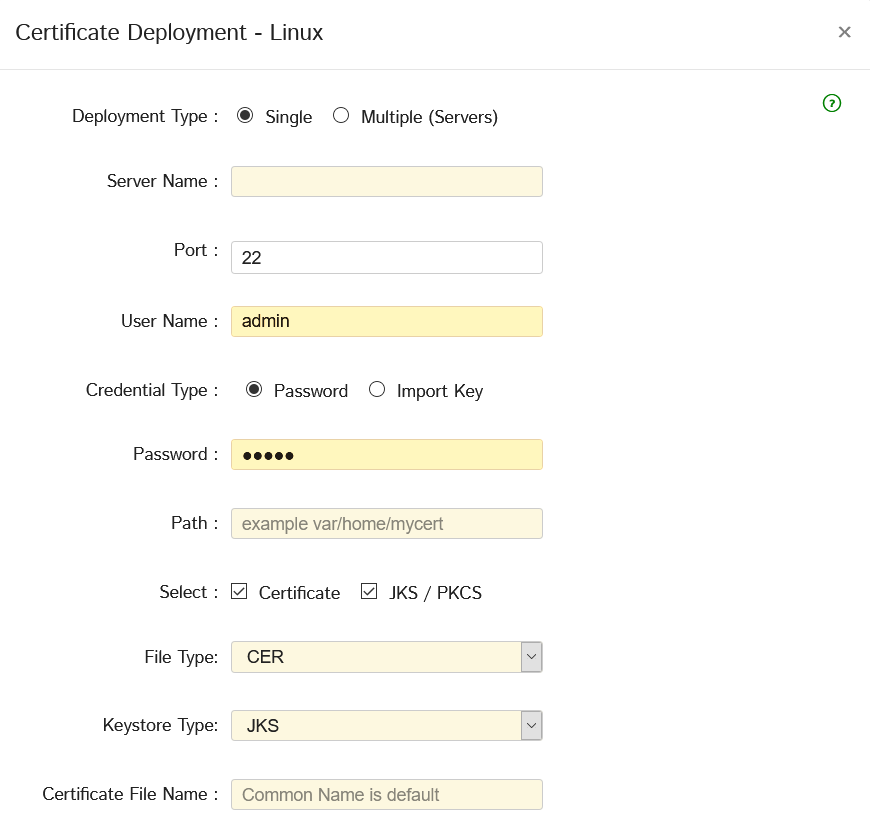
Task: Focus the Port field showing 22
Action: (x=386, y=257)
